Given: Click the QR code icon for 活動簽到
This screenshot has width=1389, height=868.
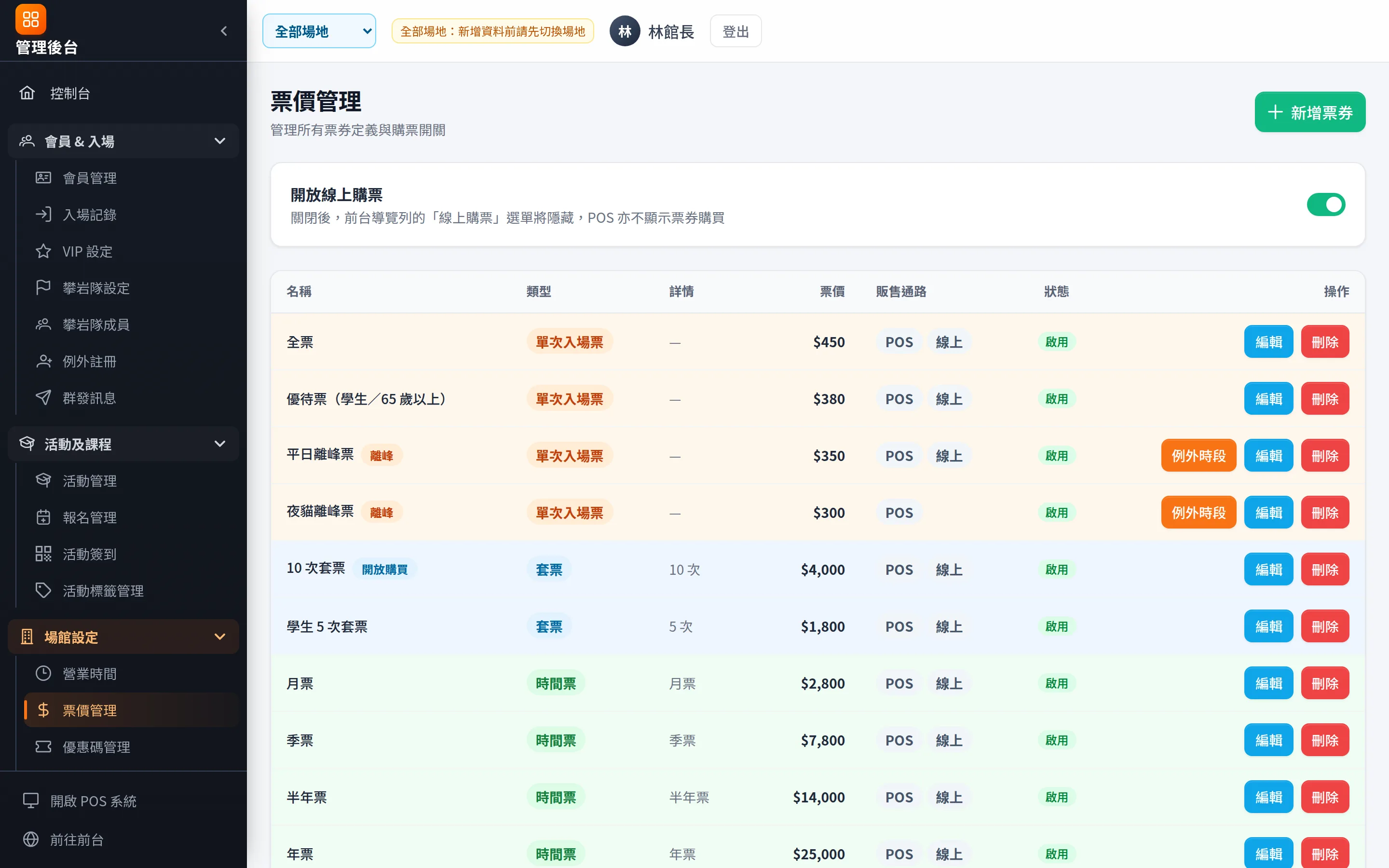Looking at the screenshot, I should coord(43,554).
